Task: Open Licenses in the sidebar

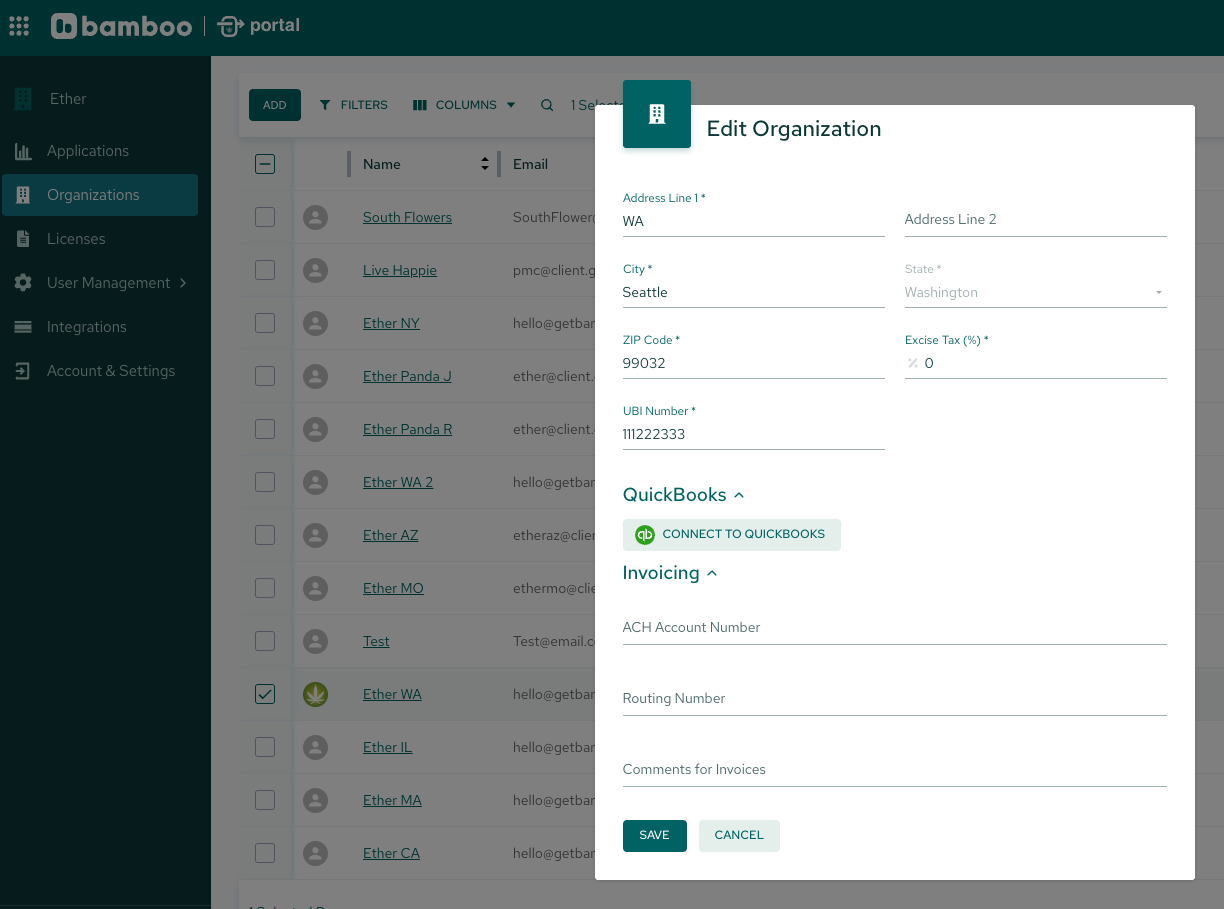Action: click(x=100, y=239)
